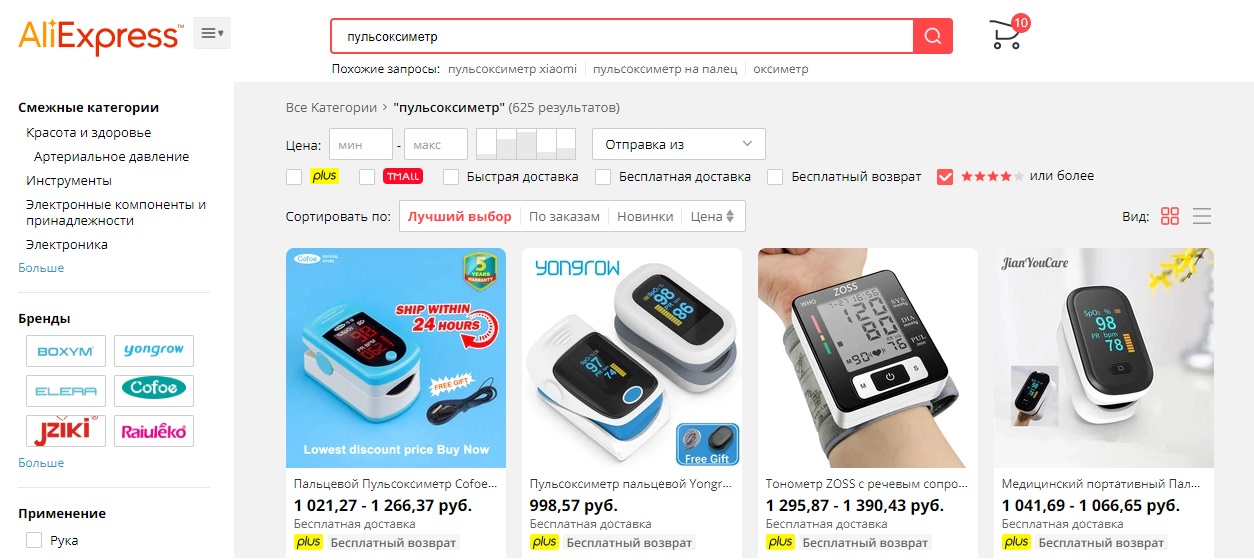The height and width of the screenshot is (560, 1254).
Task: Open the categories menu dropdown beside the logo
Action: 212,33
